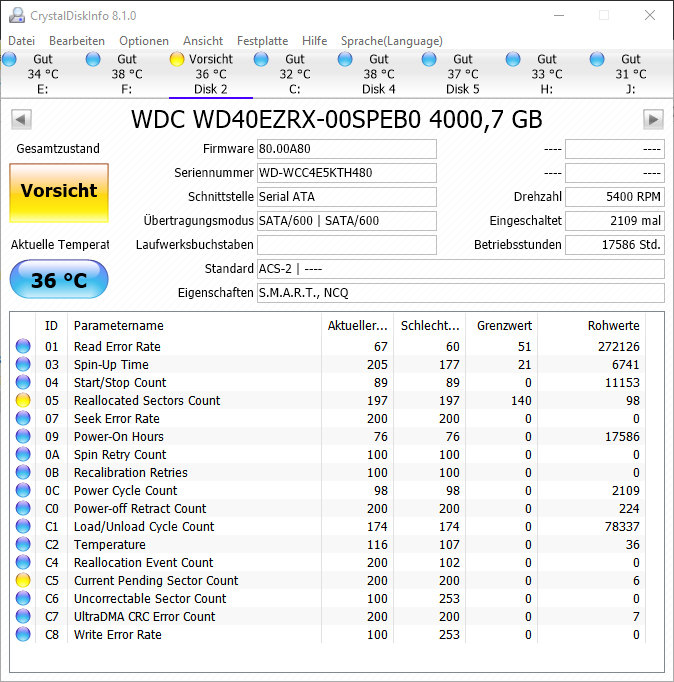Open the Festplatte menu
This screenshot has width=674, height=682.
263,41
